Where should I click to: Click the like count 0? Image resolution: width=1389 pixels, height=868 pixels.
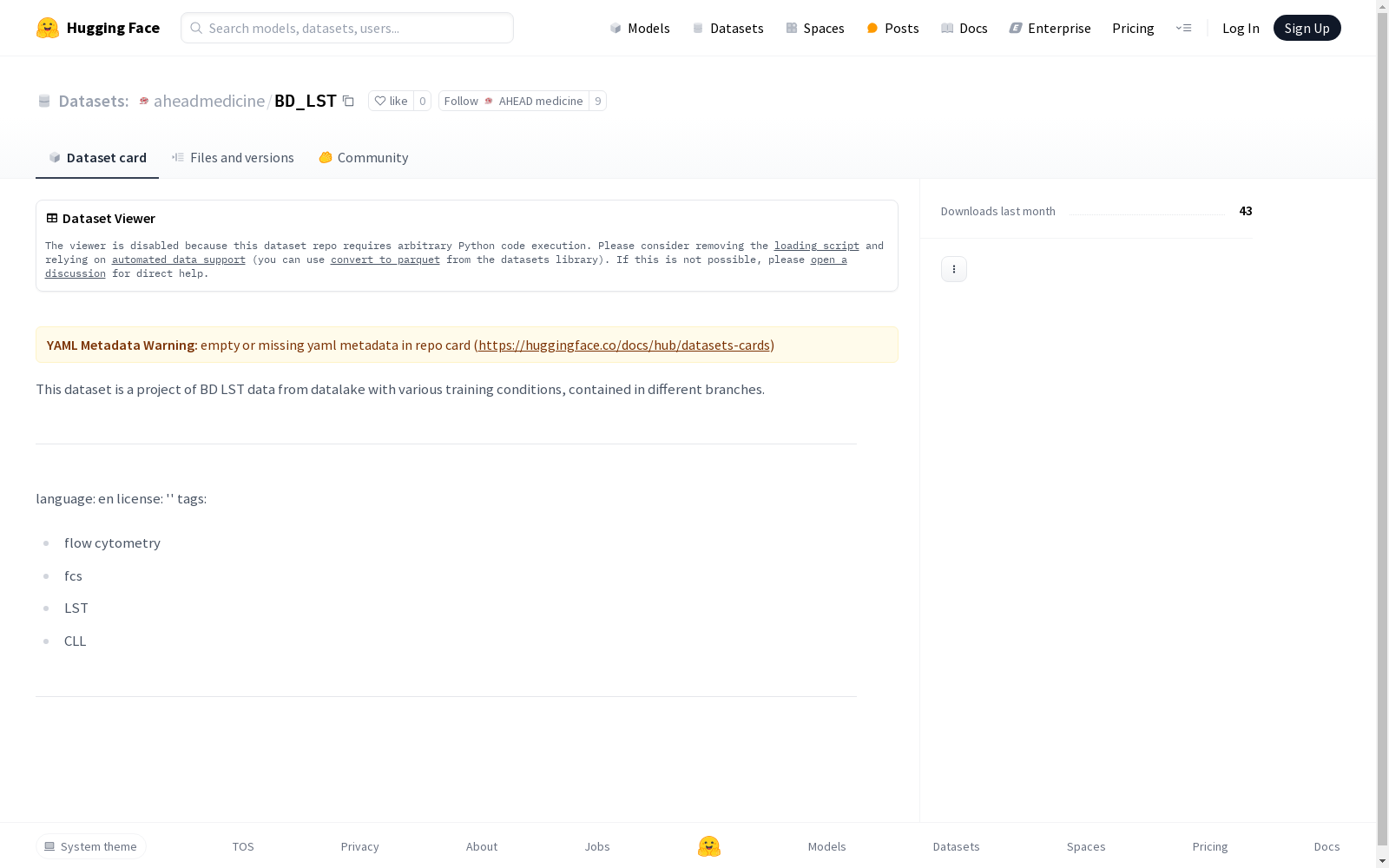pyautogui.click(x=423, y=101)
